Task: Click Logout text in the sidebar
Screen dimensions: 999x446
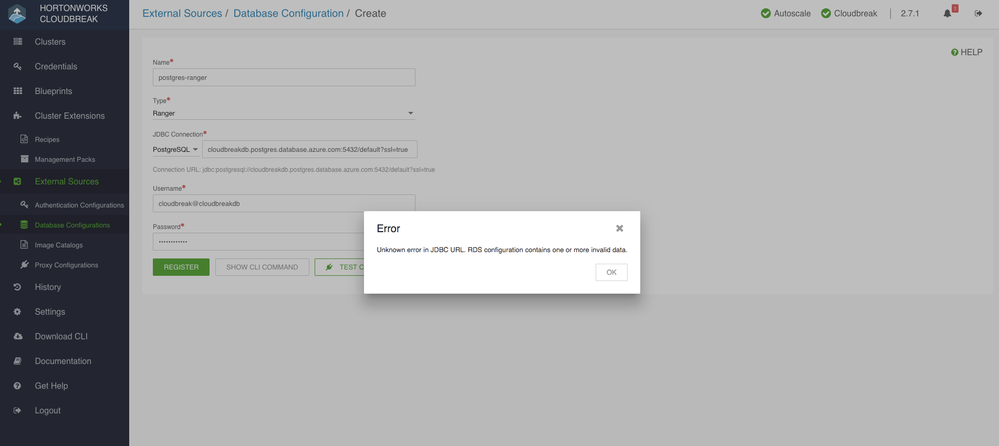Action: 48,410
